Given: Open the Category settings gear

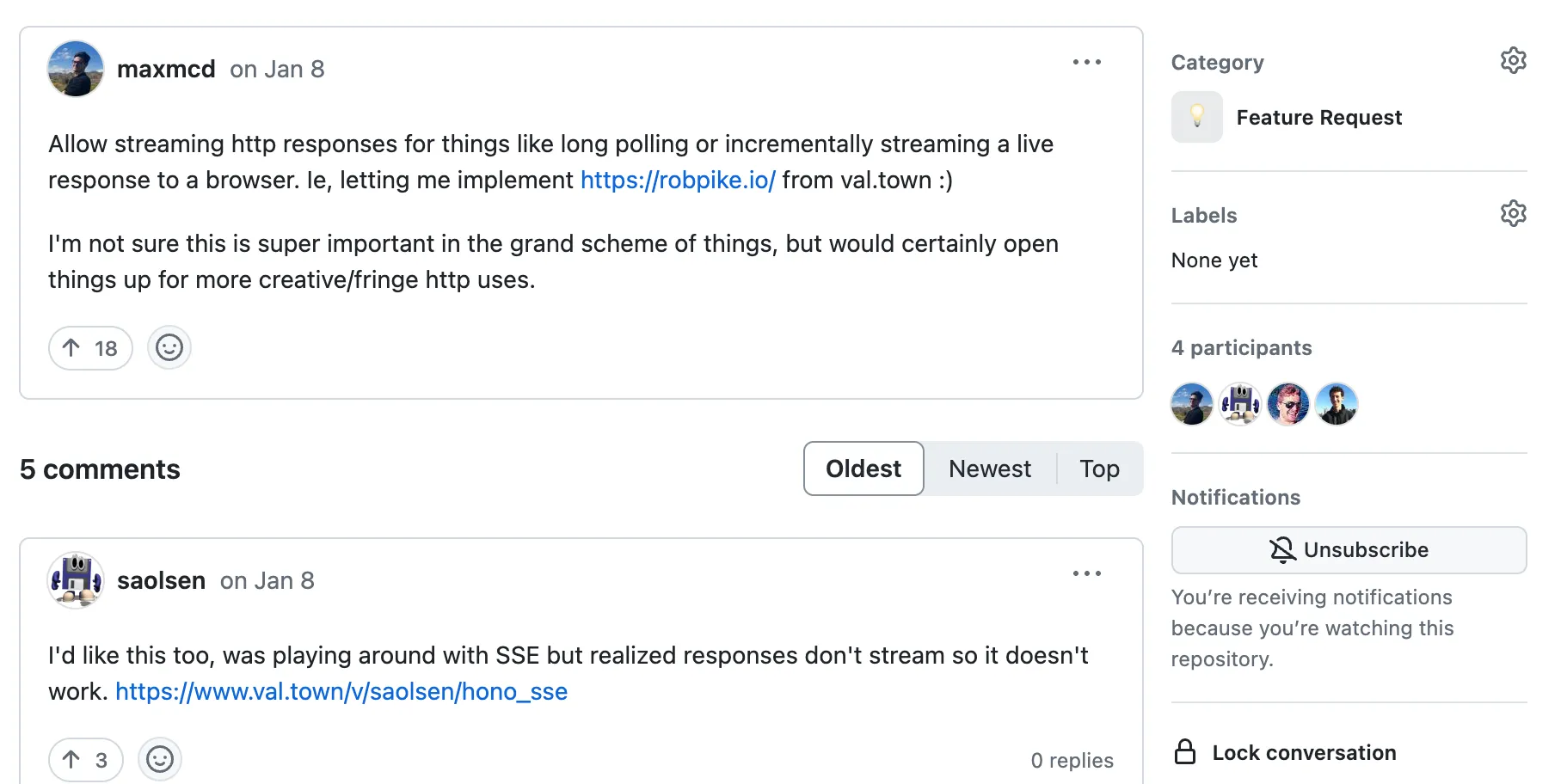Looking at the screenshot, I should (1513, 61).
